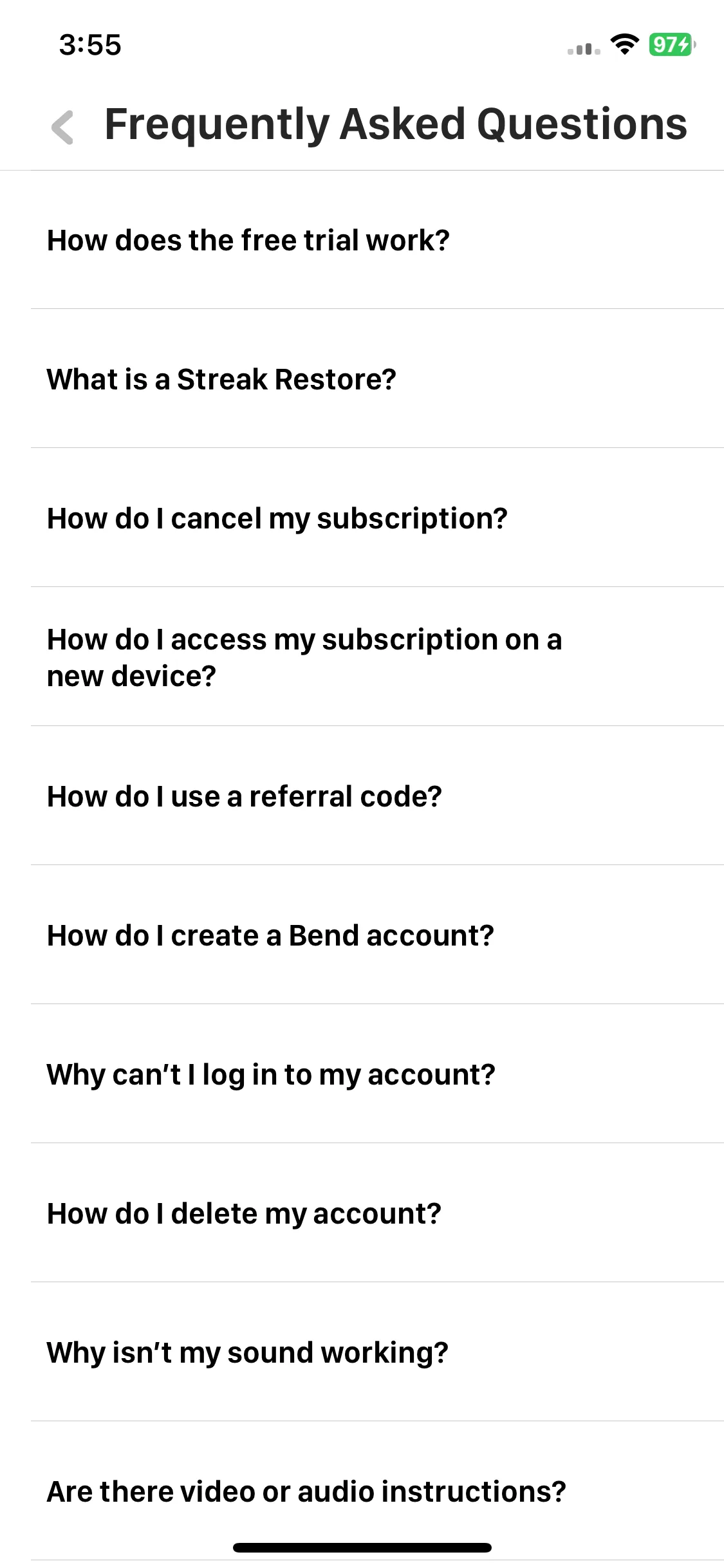Expand "How do I cancel my subscription?"
Viewport: 724px width, 1568px height.
[277, 519]
